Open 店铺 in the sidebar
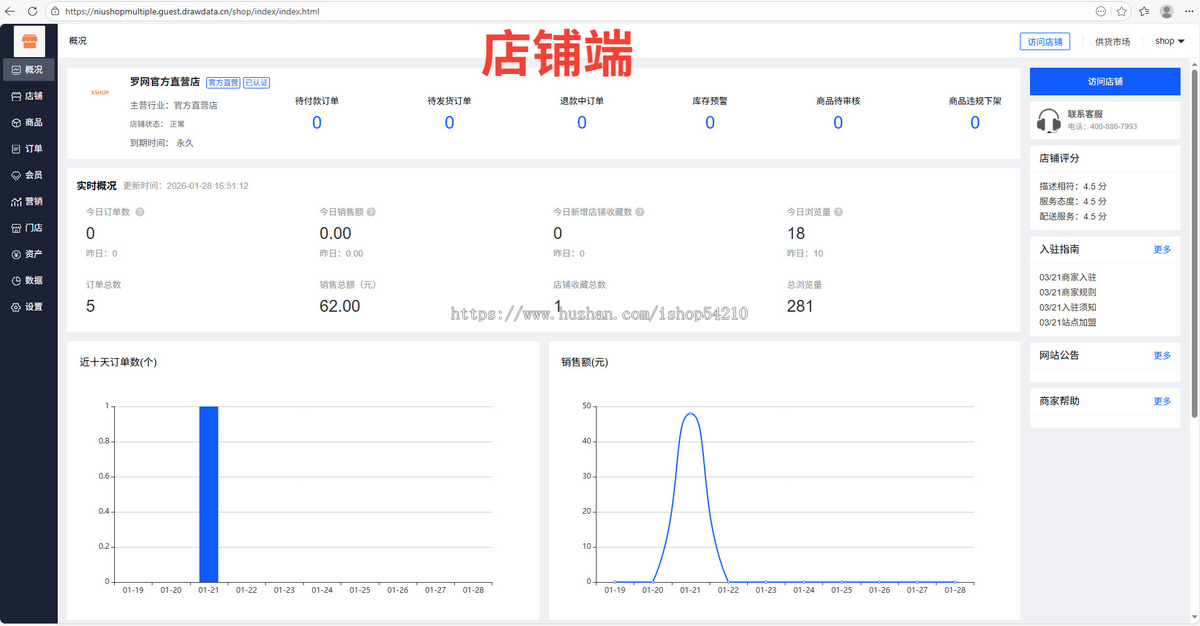The height and width of the screenshot is (626, 1200). click(x=28, y=96)
